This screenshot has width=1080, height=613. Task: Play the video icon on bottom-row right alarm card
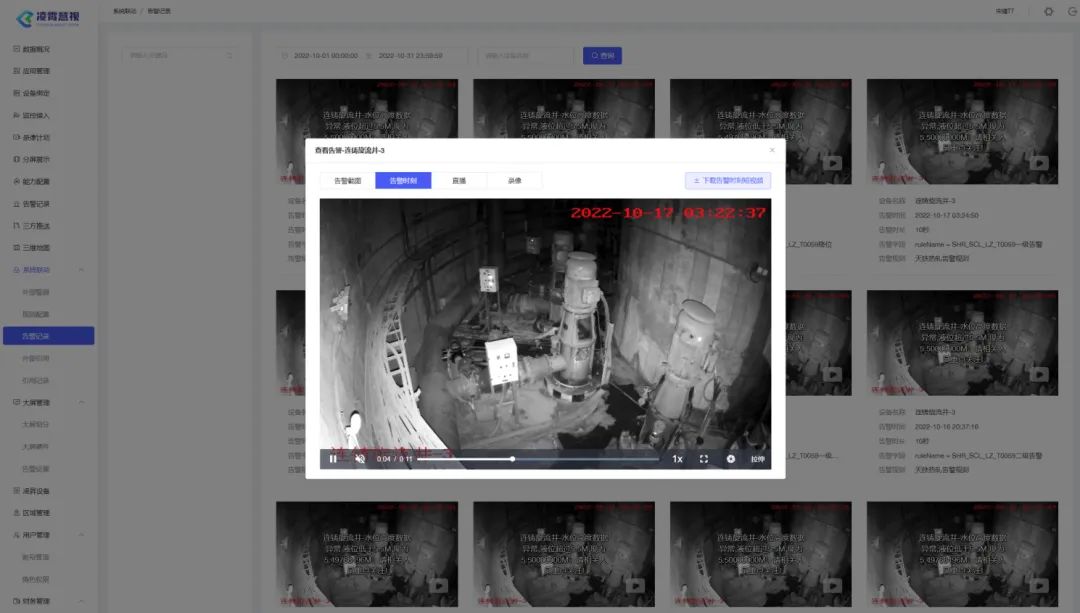[1039, 585]
